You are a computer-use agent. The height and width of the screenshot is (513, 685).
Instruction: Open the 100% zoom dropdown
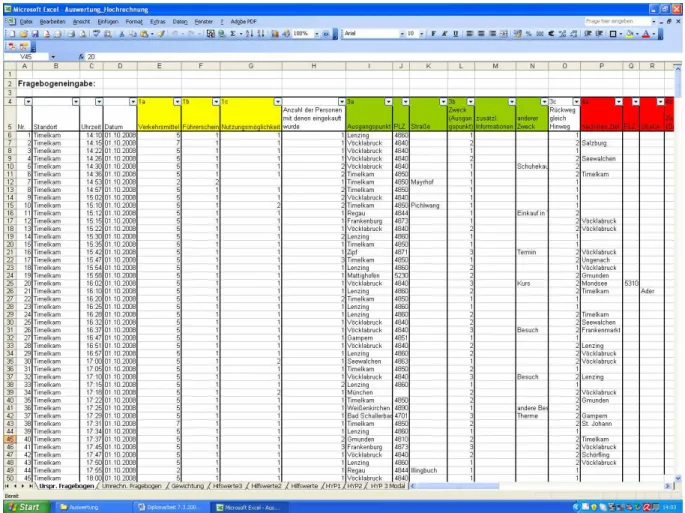pos(317,34)
